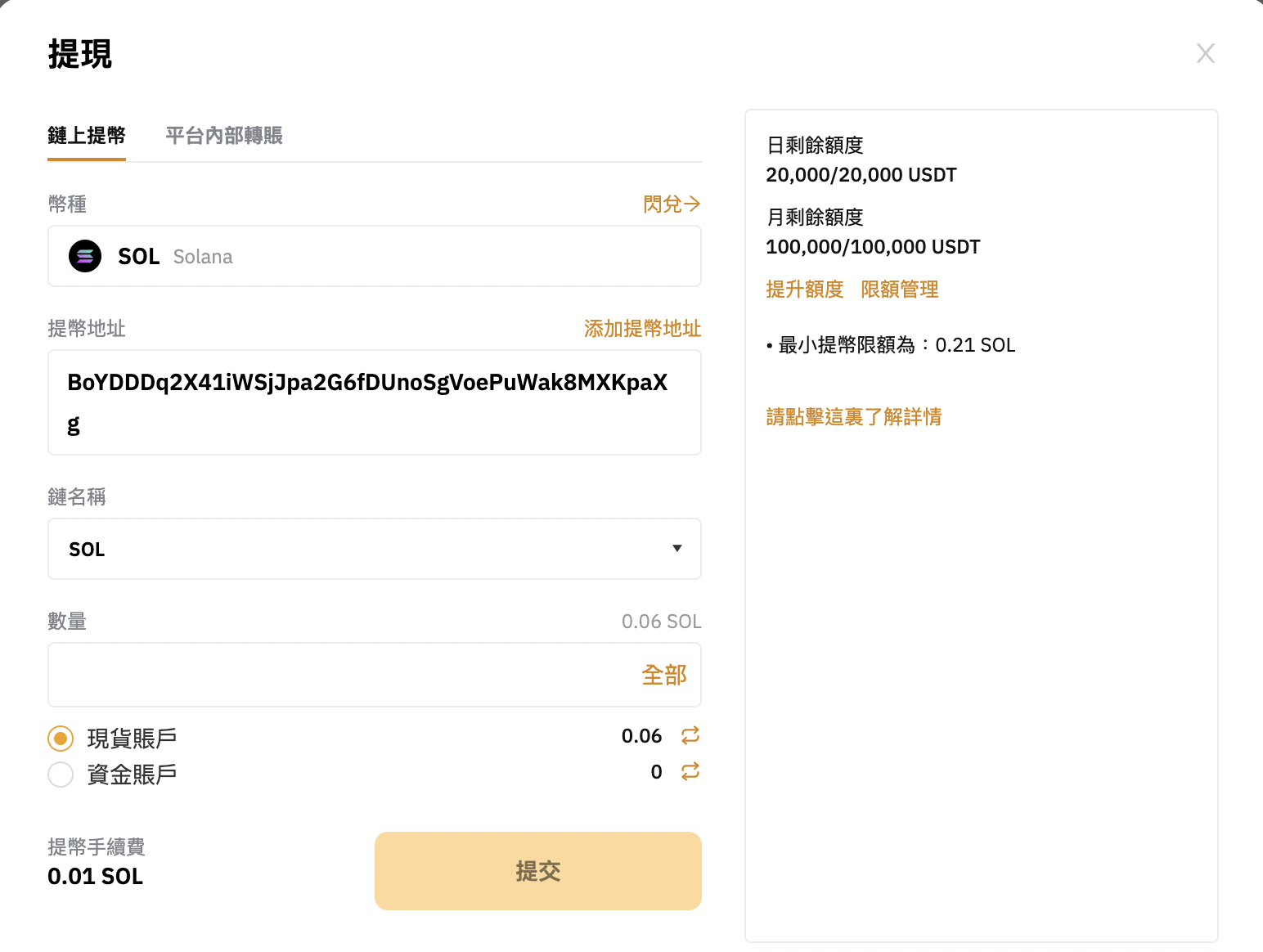The width and height of the screenshot is (1263, 952).
Task: Open the 添加提幣地址 link
Action: click(x=642, y=328)
